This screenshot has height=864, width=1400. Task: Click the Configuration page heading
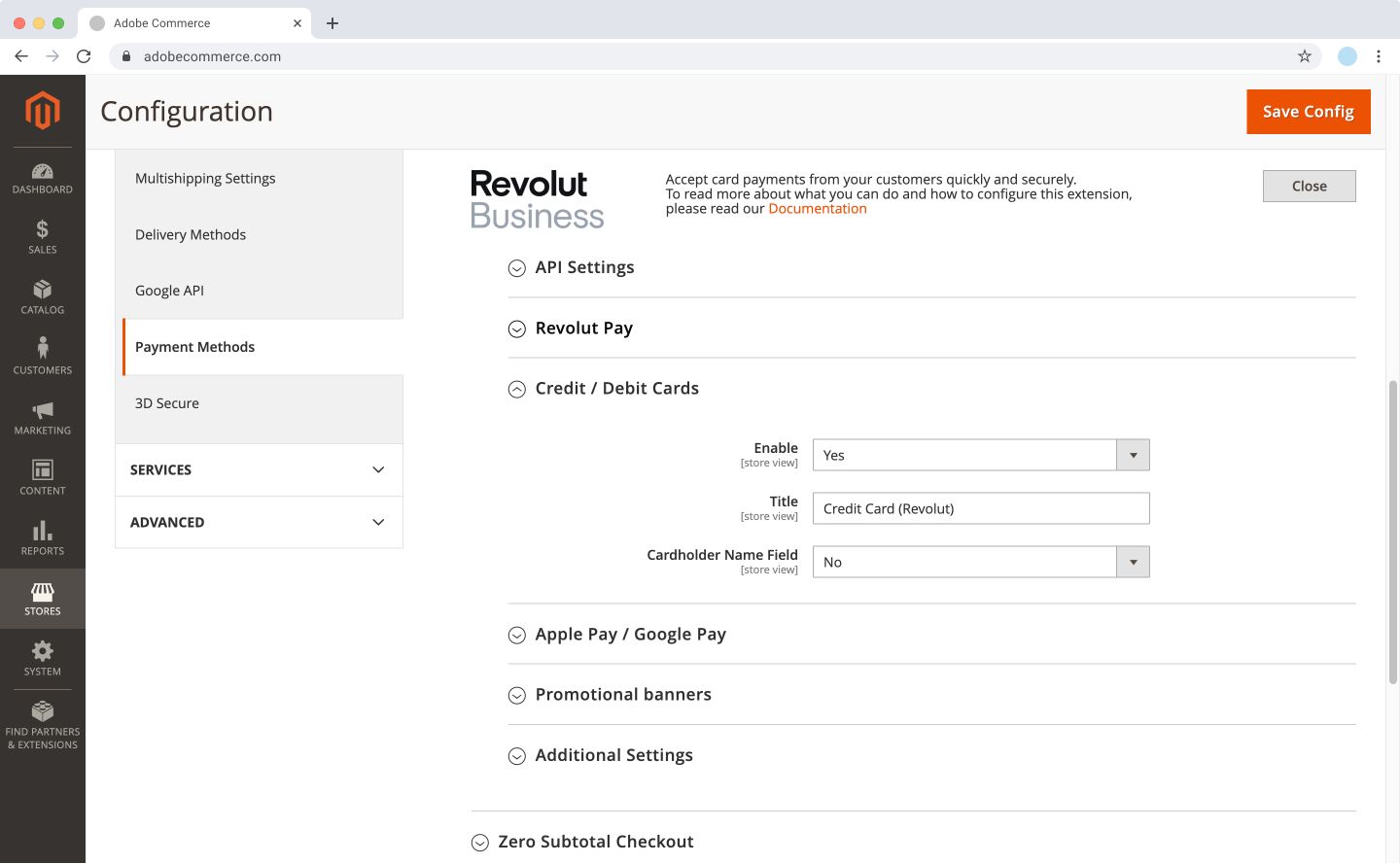coord(187,112)
